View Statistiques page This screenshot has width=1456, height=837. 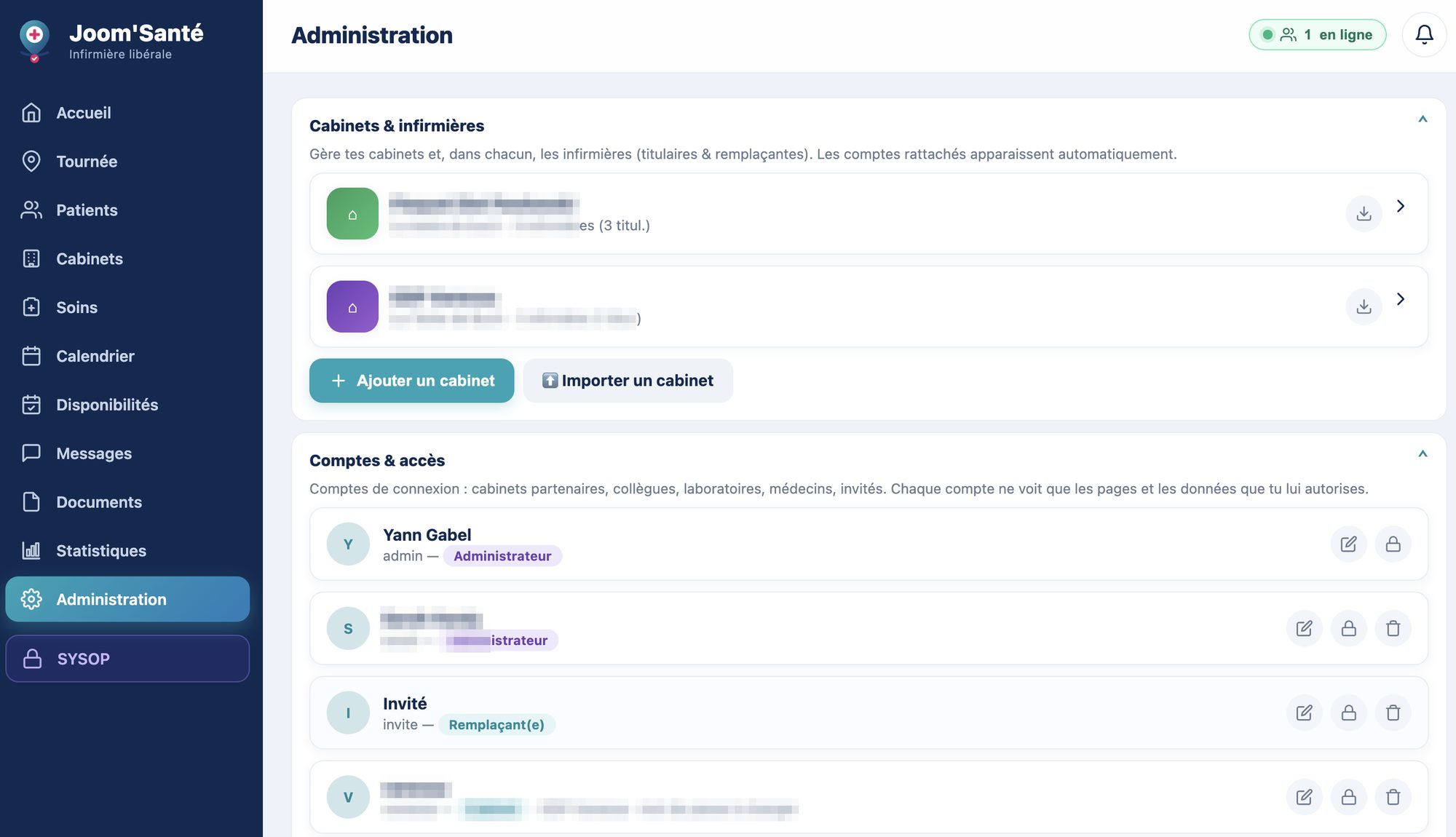127,552
